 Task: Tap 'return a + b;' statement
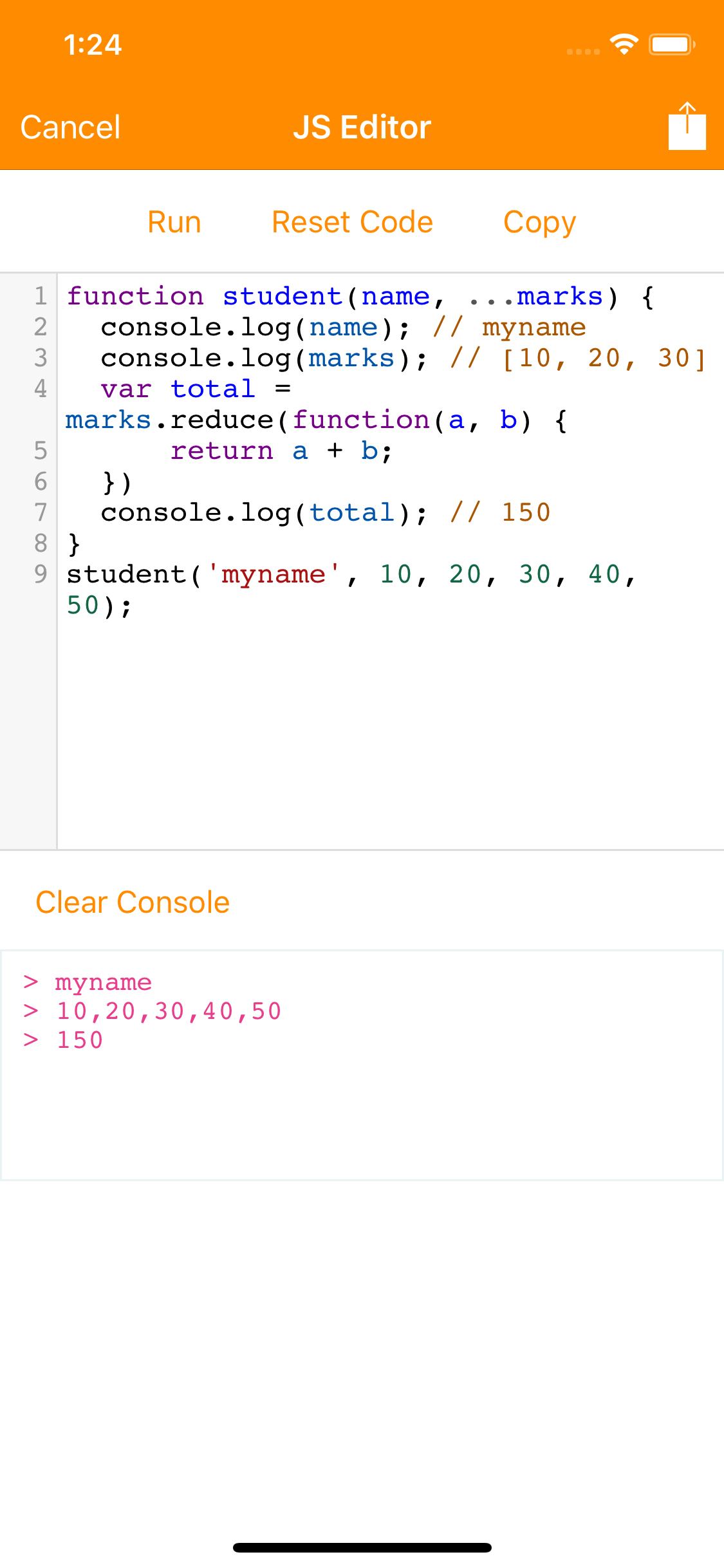(281, 451)
